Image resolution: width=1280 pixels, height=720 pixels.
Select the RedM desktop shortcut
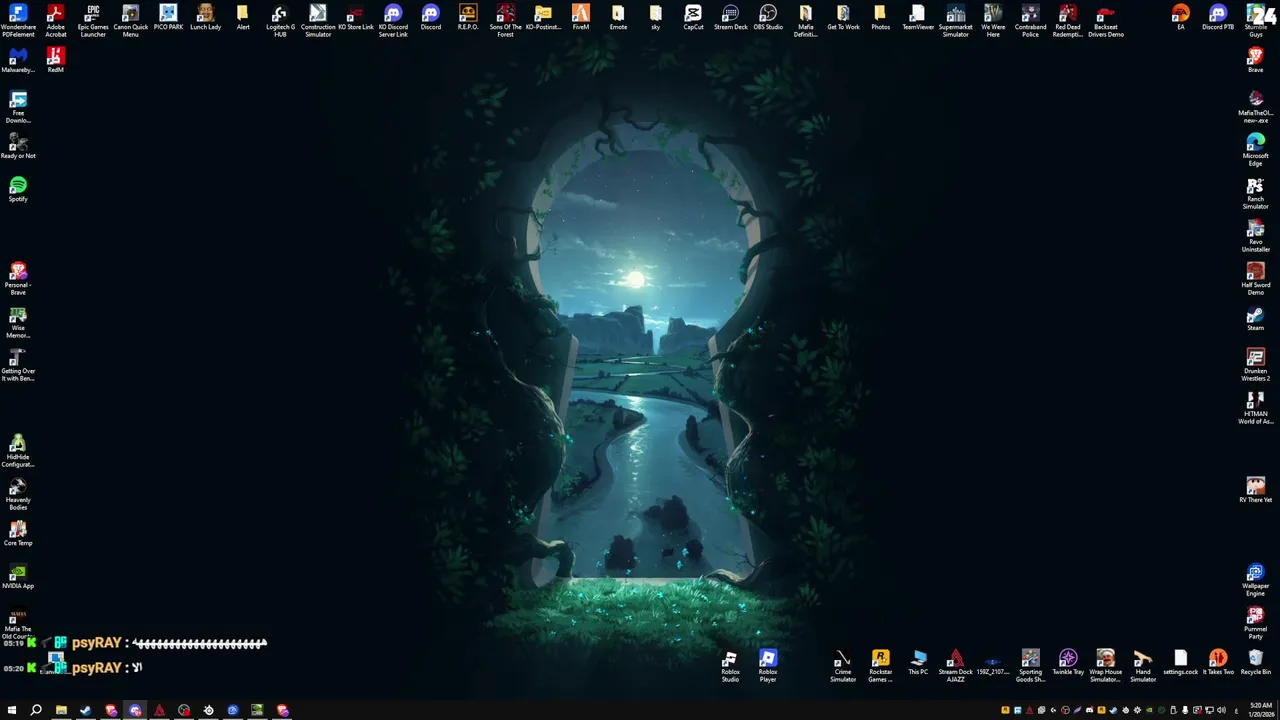click(x=55, y=60)
